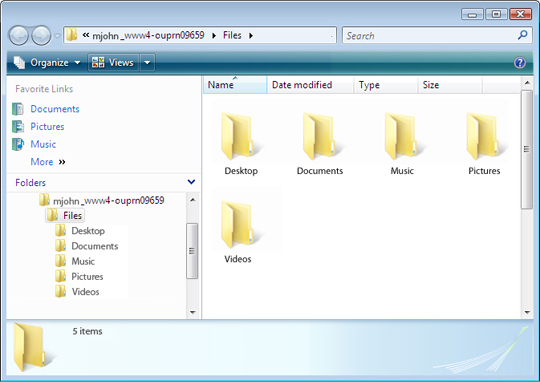This screenshot has height=382, width=540.
Task: Click the Pictures favorite link icon
Action: coord(18,126)
